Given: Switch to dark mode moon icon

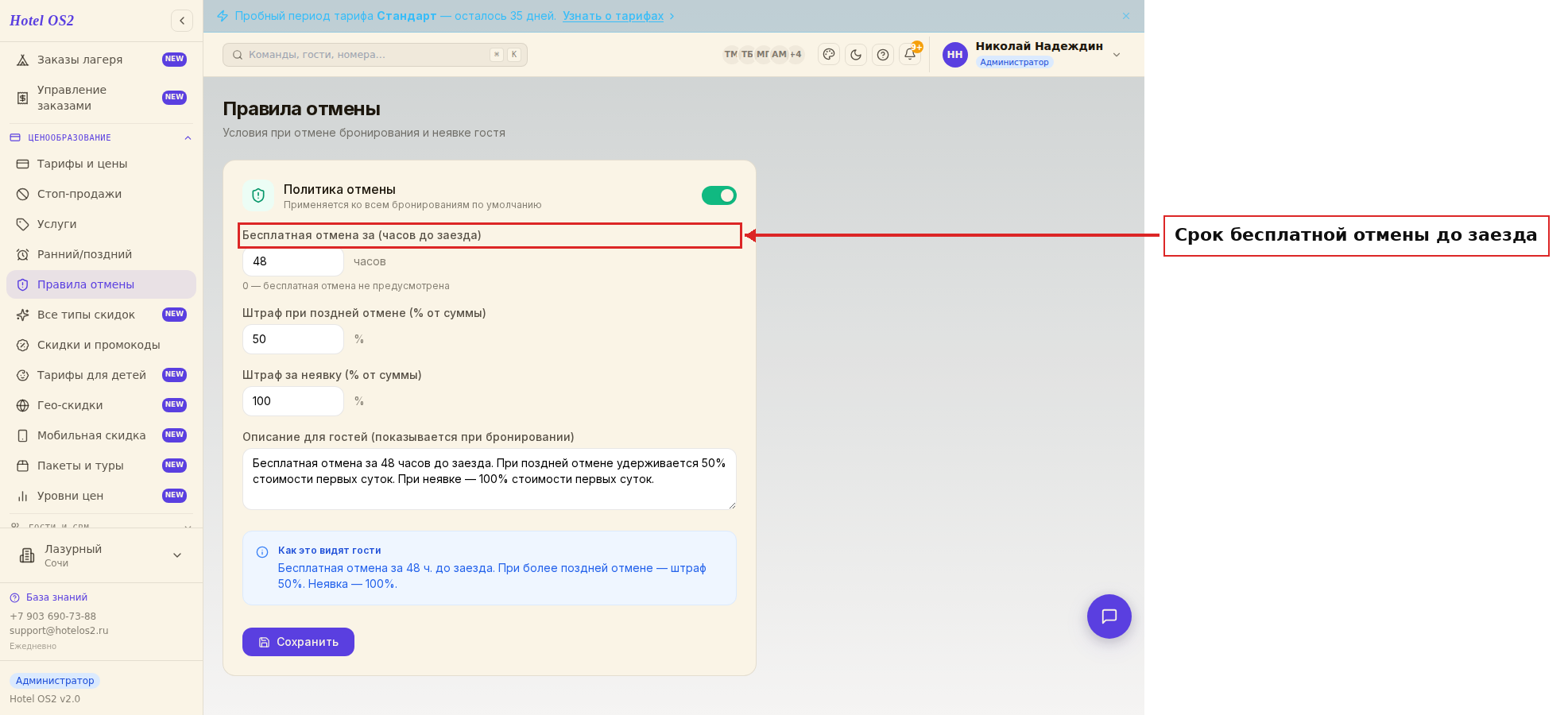Looking at the screenshot, I should click(856, 55).
